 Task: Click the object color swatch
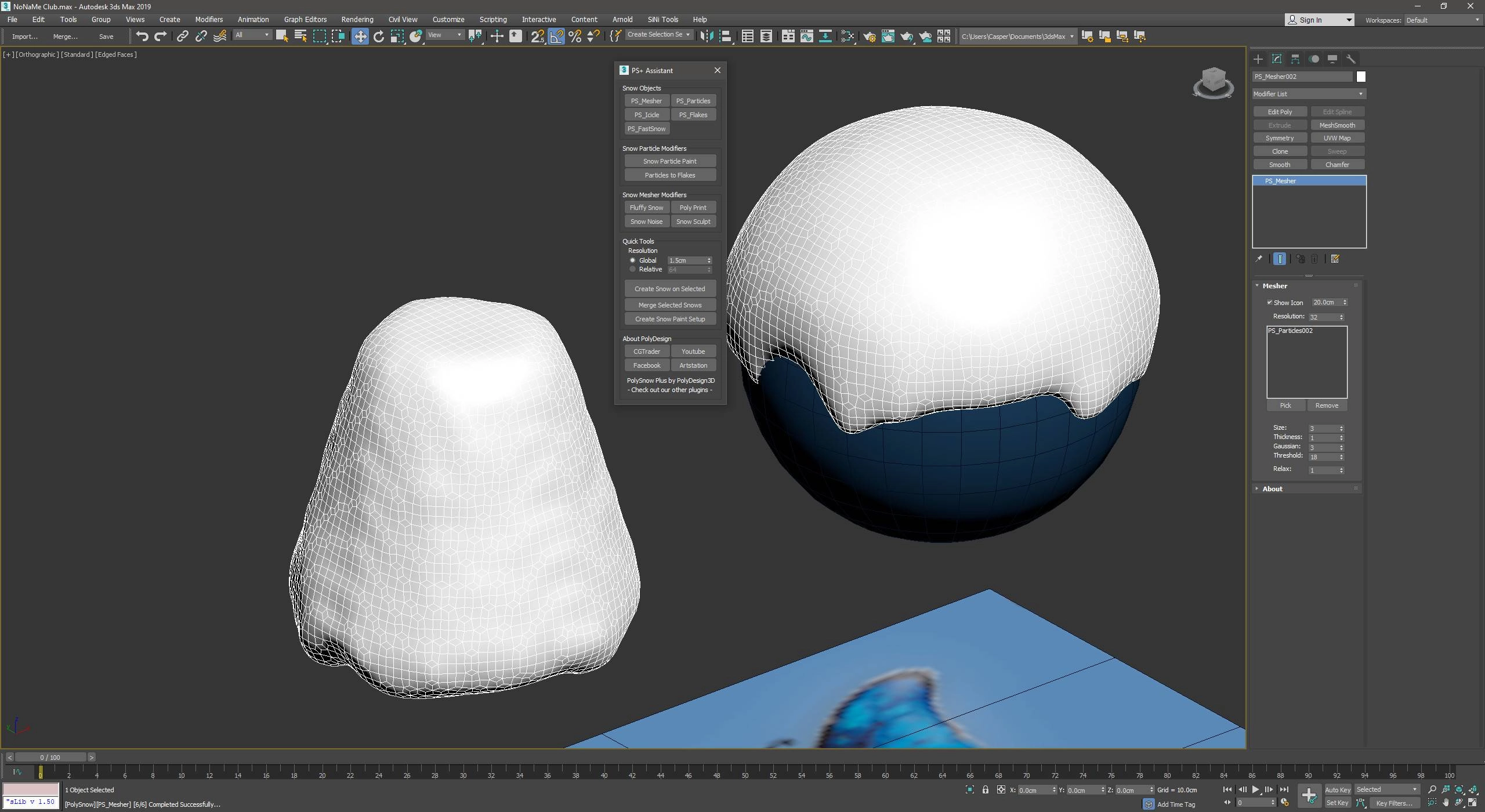pos(1361,77)
